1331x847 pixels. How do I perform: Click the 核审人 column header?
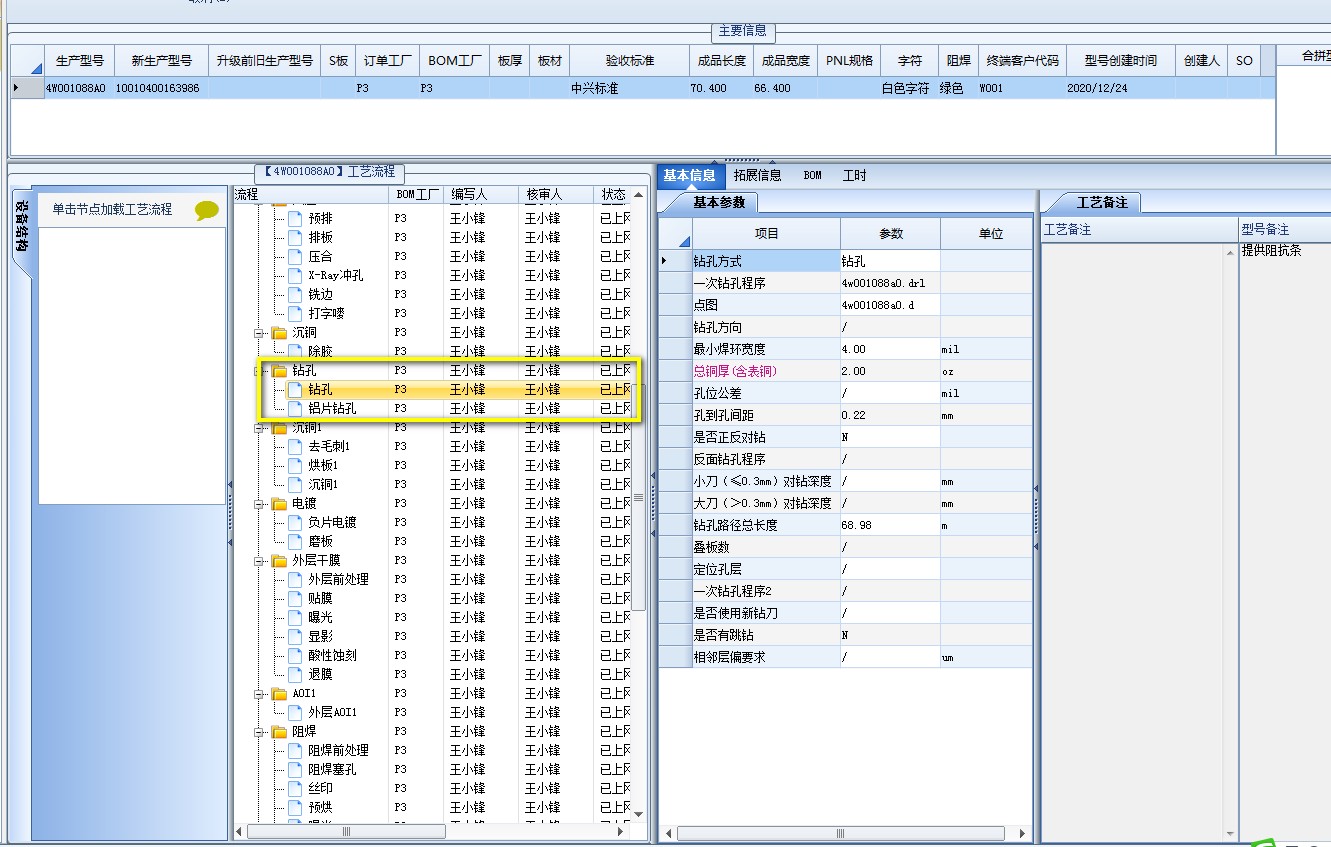[x=558, y=194]
